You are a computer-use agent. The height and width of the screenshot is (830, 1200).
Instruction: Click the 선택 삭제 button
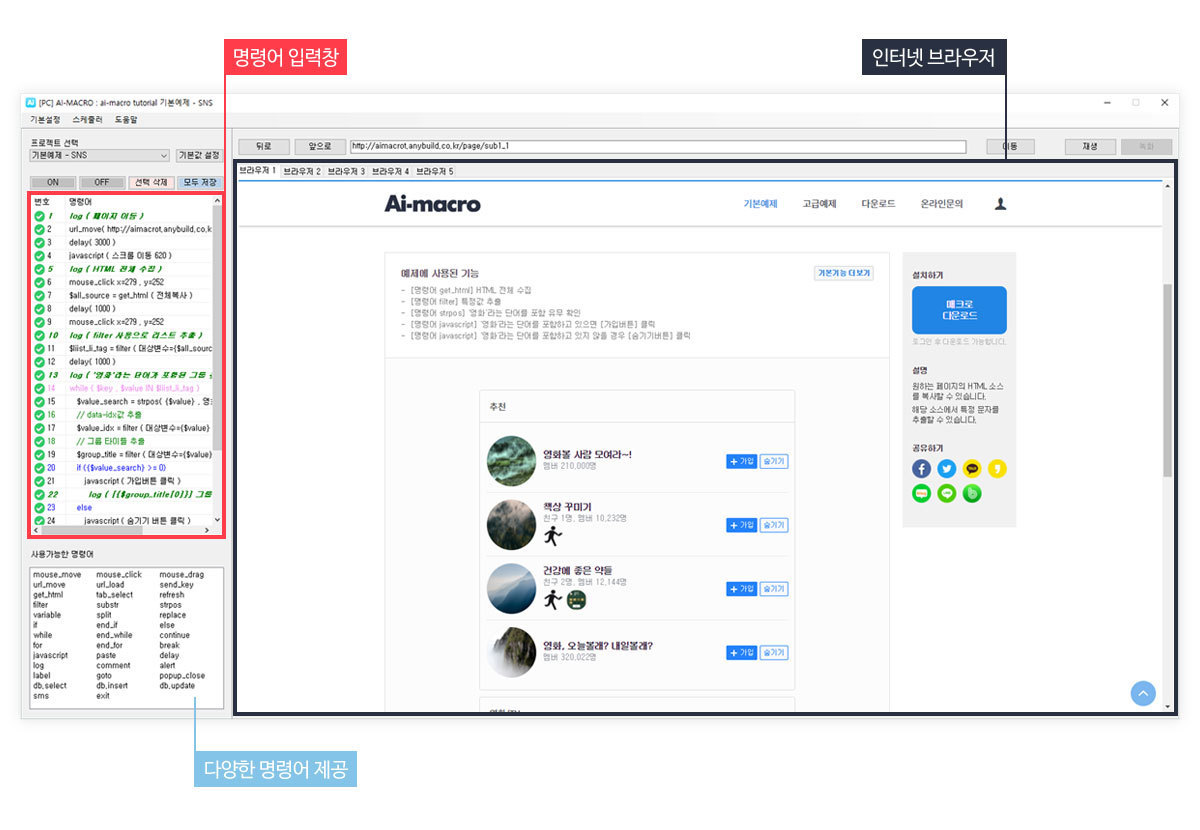tap(150, 183)
